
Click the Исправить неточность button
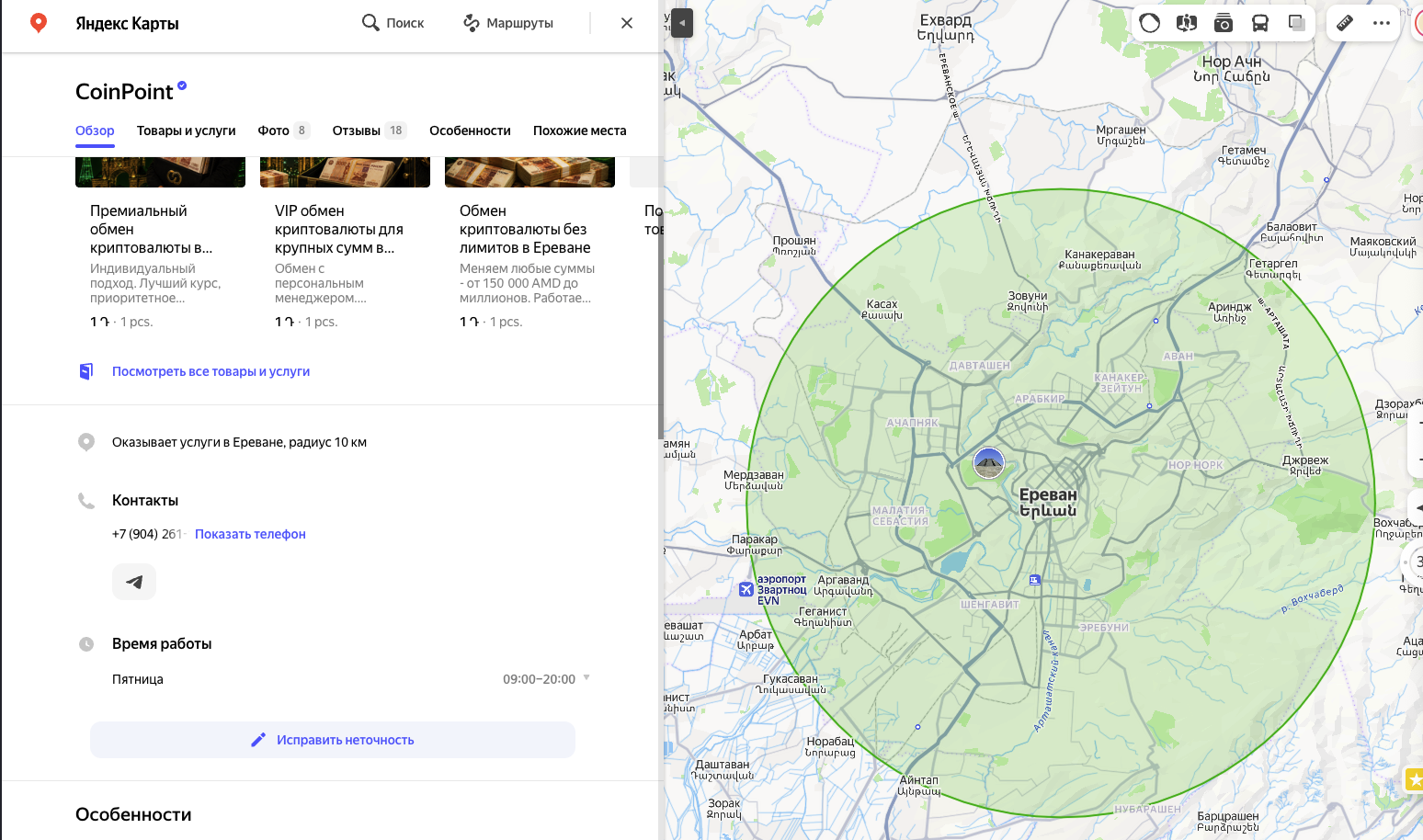pyautogui.click(x=333, y=740)
